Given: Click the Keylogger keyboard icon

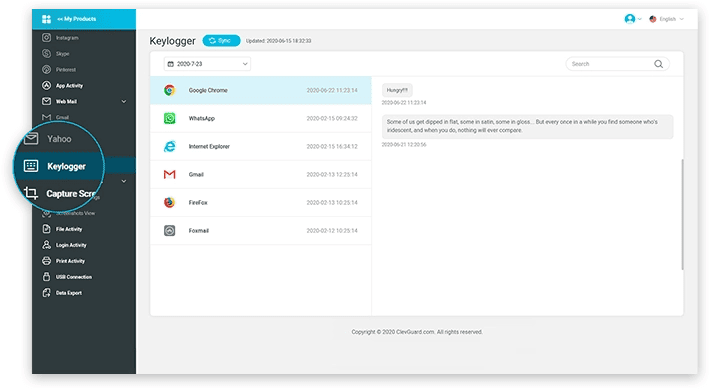Looking at the screenshot, I should point(31,166).
